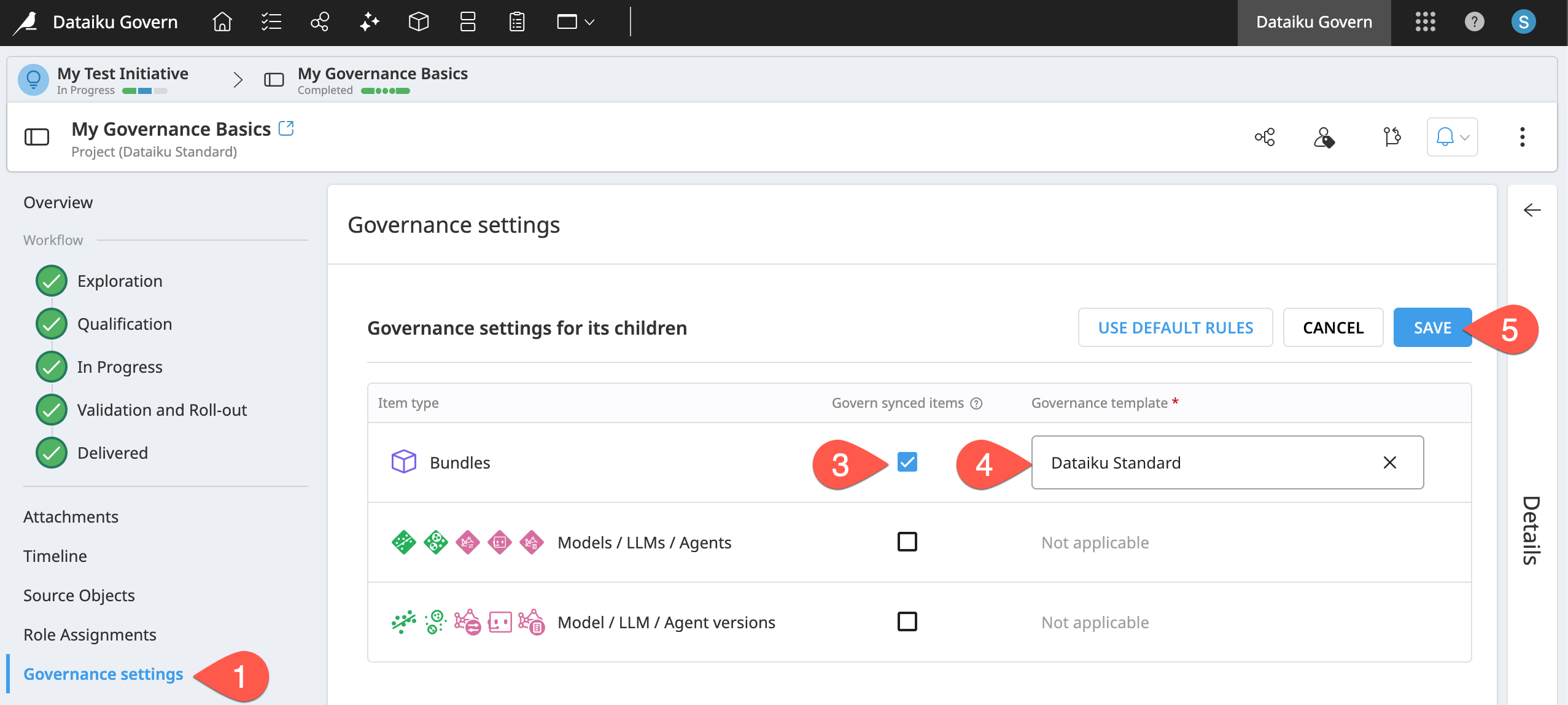
Task: Click the Dataiku bird logo
Action: pyautogui.click(x=26, y=23)
